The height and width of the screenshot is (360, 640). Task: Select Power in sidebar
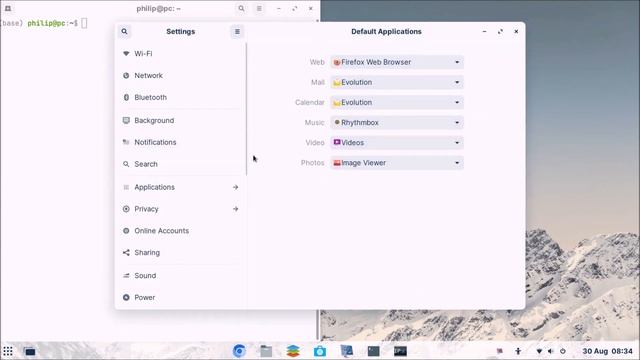click(x=180, y=298)
